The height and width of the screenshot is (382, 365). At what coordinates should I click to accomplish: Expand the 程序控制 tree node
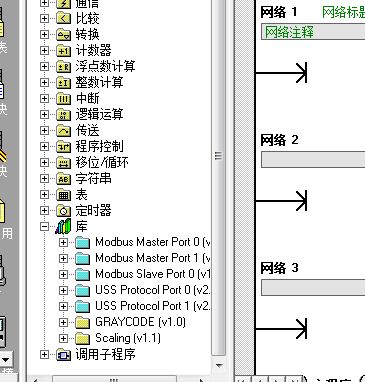click(44, 147)
